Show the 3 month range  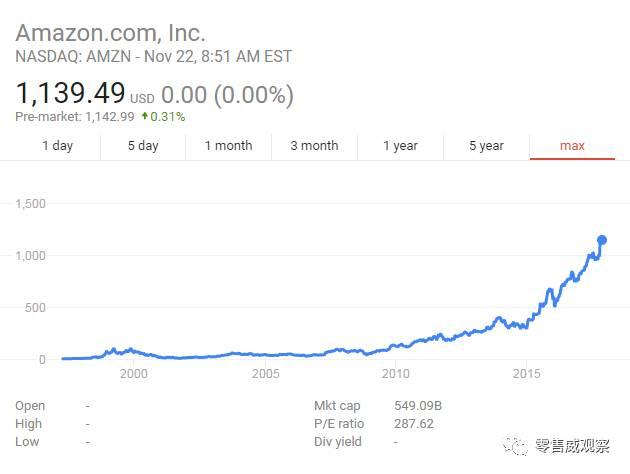[314, 146]
